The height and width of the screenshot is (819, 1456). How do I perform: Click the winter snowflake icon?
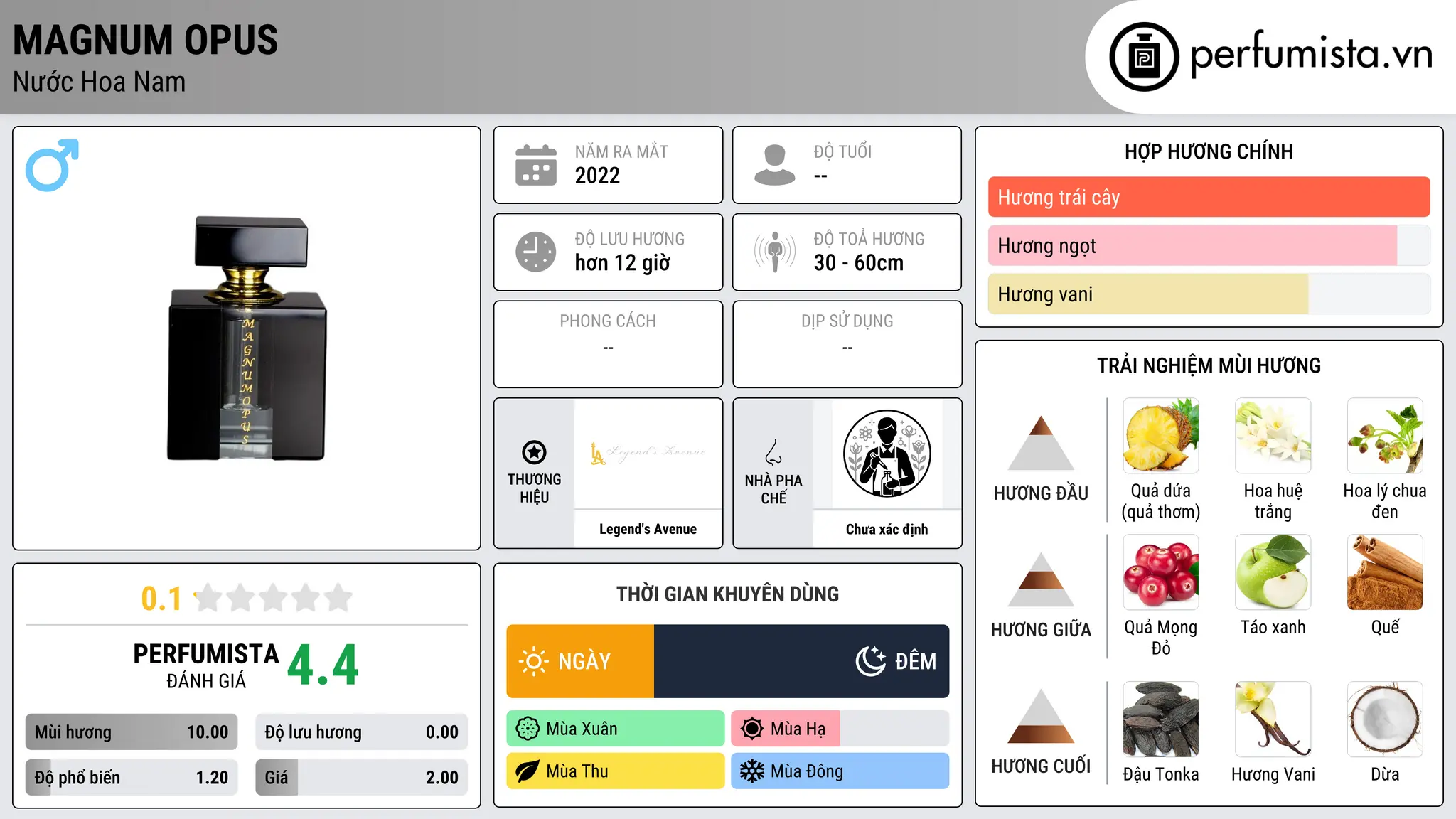tap(752, 771)
